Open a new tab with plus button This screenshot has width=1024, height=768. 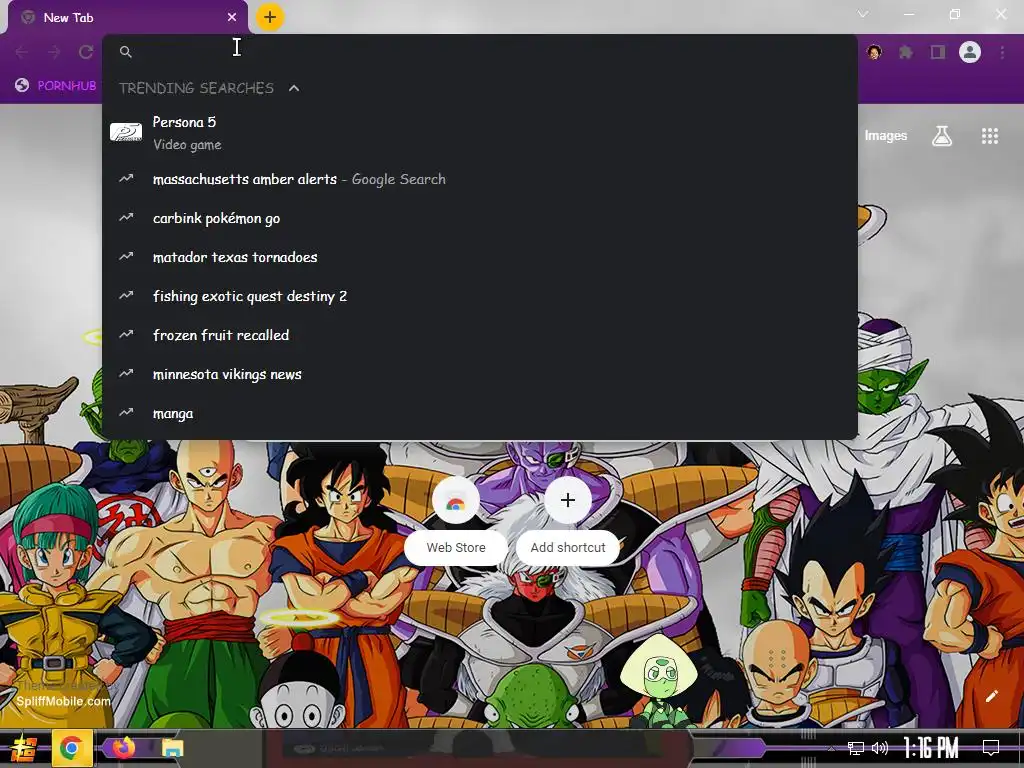click(270, 18)
